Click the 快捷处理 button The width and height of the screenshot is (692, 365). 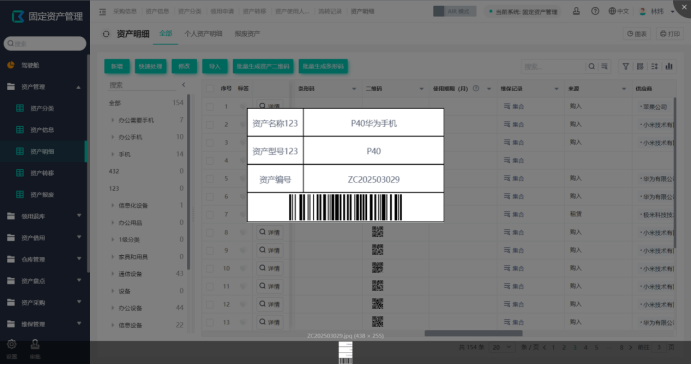[x=150, y=66]
